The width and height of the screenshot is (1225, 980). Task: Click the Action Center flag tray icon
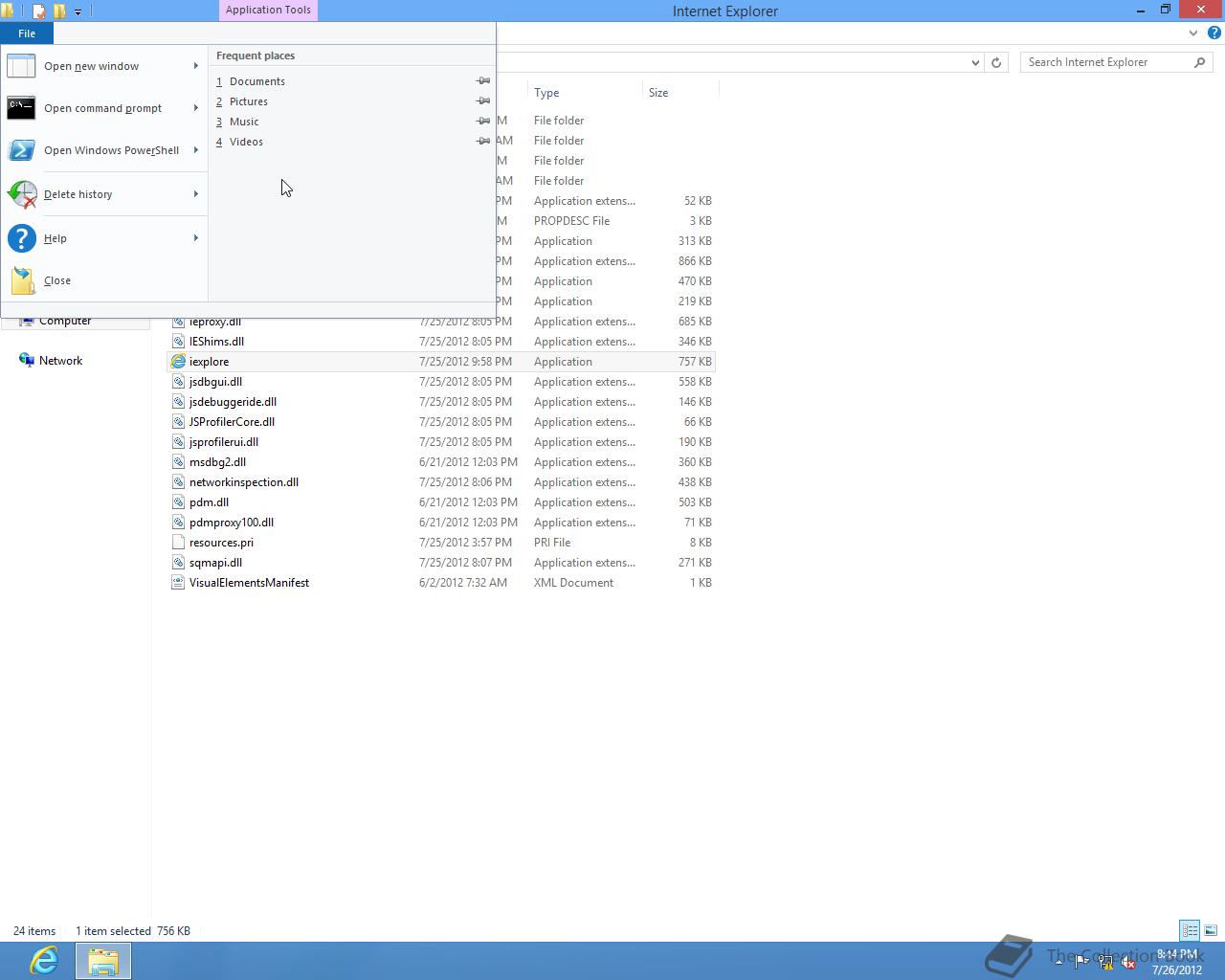click(x=1081, y=963)
